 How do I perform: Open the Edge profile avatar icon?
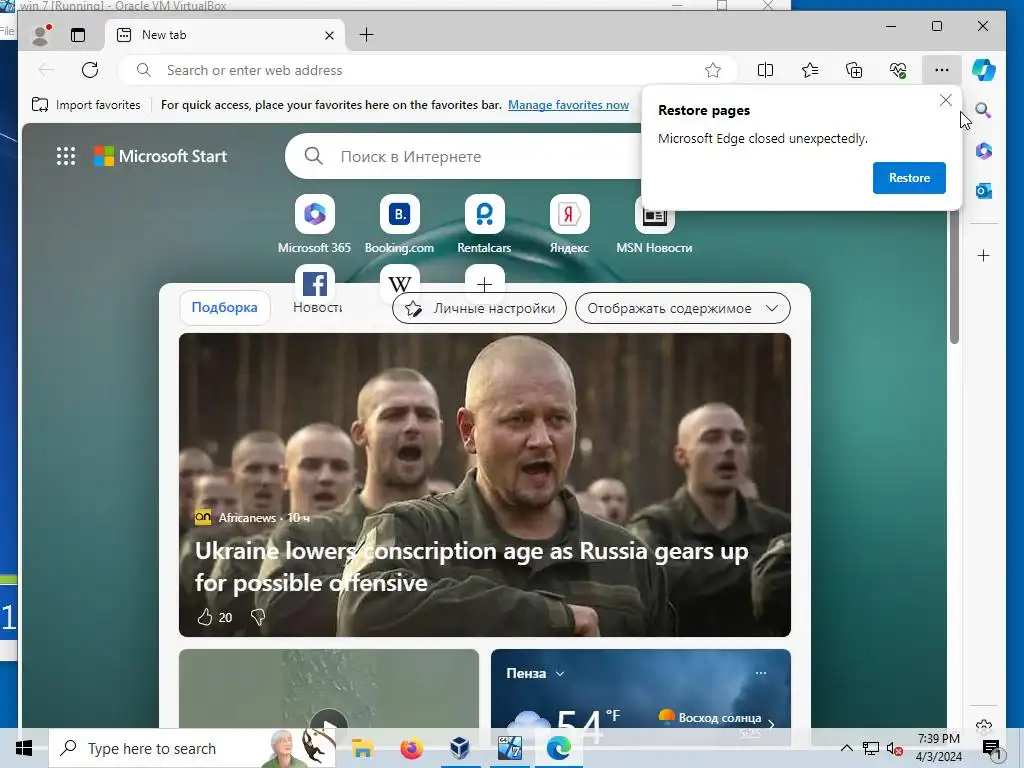pyautogui.click(x=41, y=35)
